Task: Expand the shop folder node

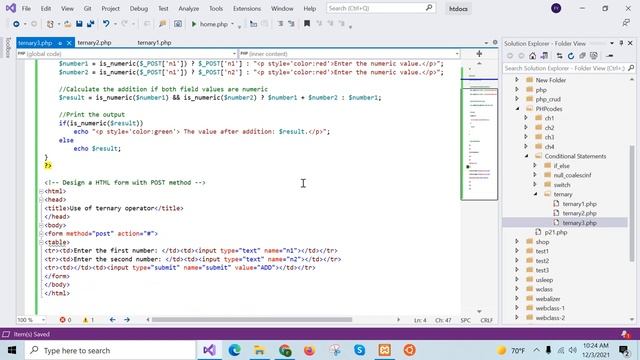Action: point(517,242)
